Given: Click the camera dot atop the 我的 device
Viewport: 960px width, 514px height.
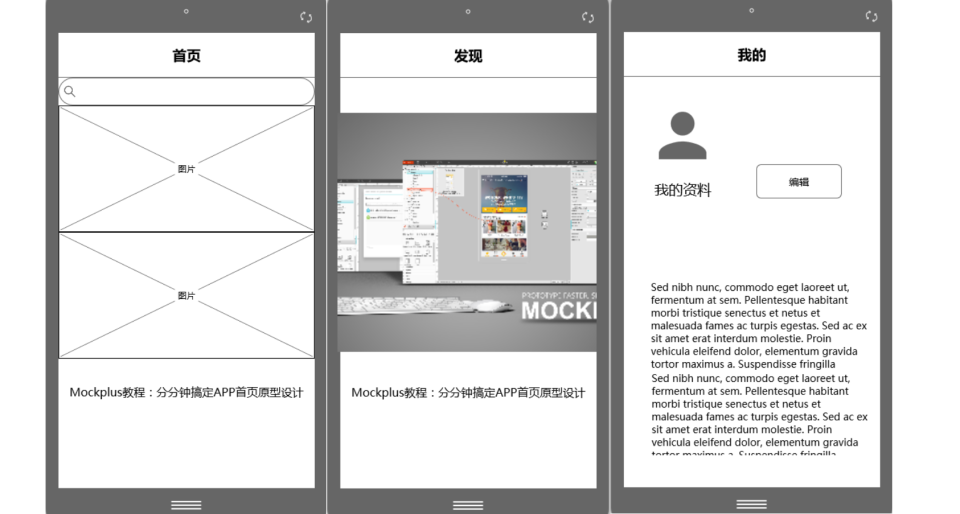Looking at the screenshot, I should 751,10.
